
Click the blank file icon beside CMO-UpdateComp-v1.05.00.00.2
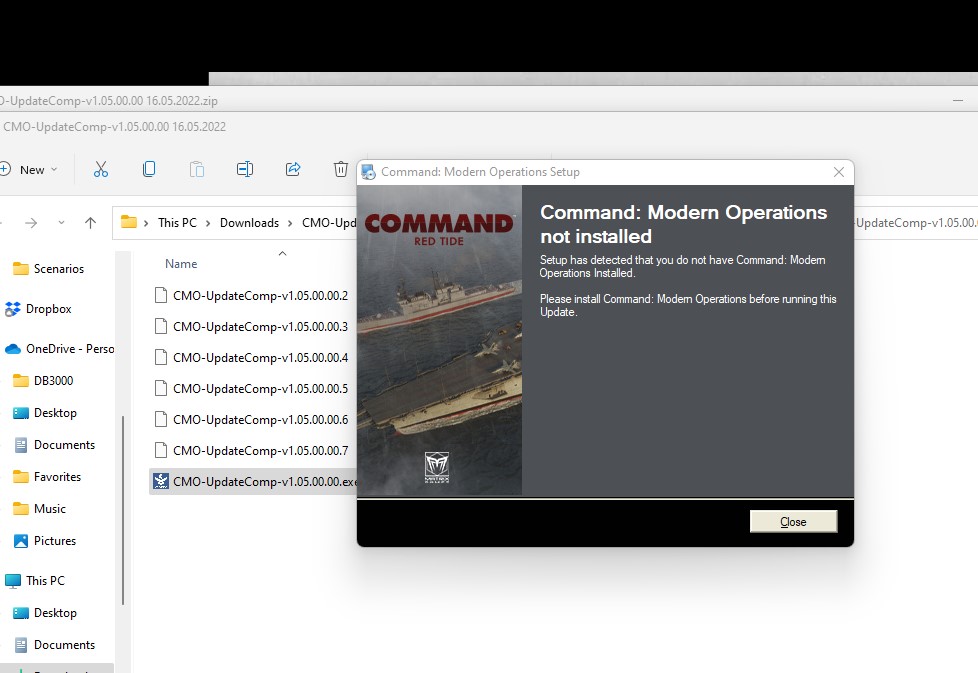pos(161,295)
